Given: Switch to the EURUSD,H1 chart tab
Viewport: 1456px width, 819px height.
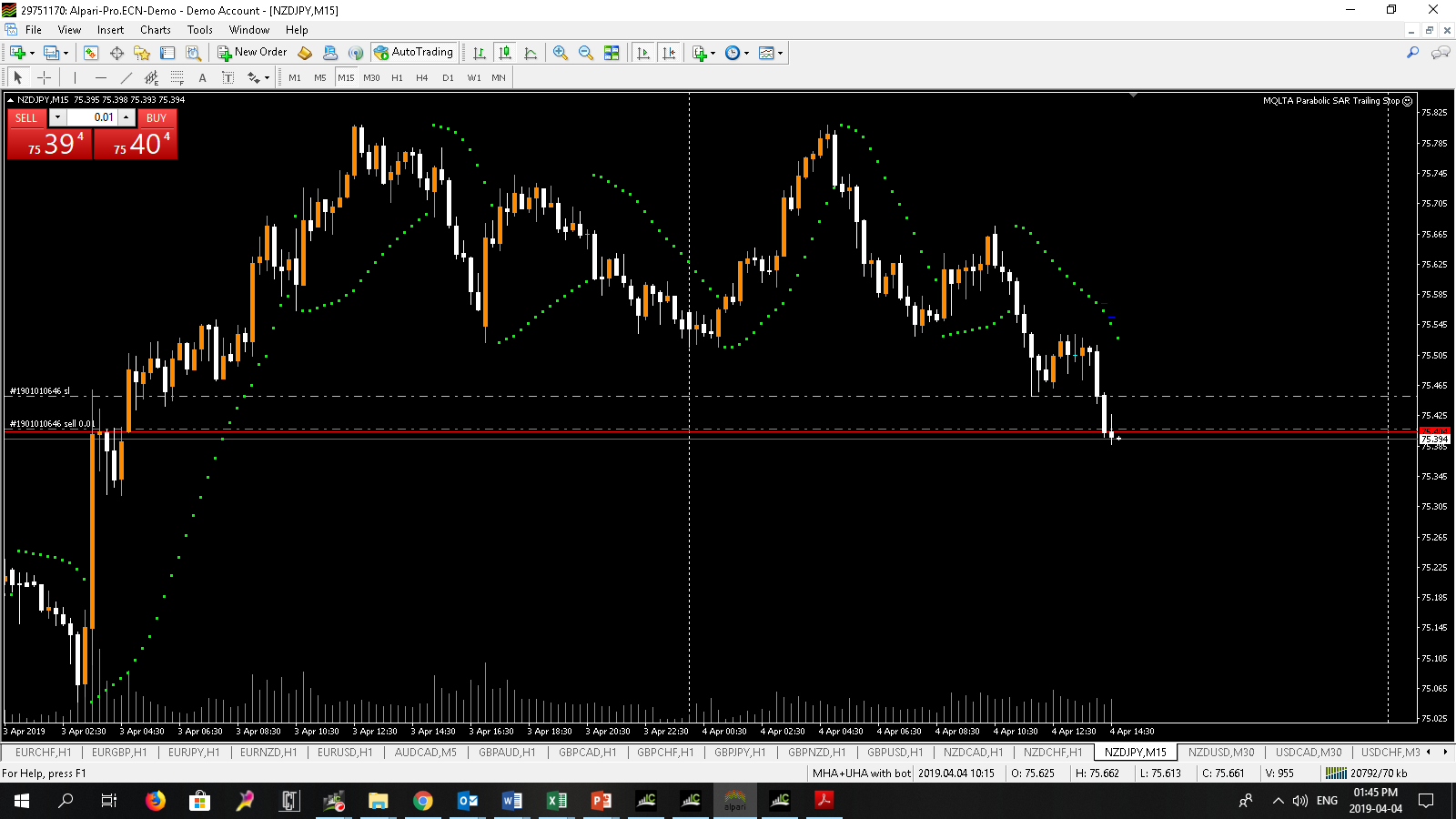Looking at the screenshot, I should click(345, 753).
